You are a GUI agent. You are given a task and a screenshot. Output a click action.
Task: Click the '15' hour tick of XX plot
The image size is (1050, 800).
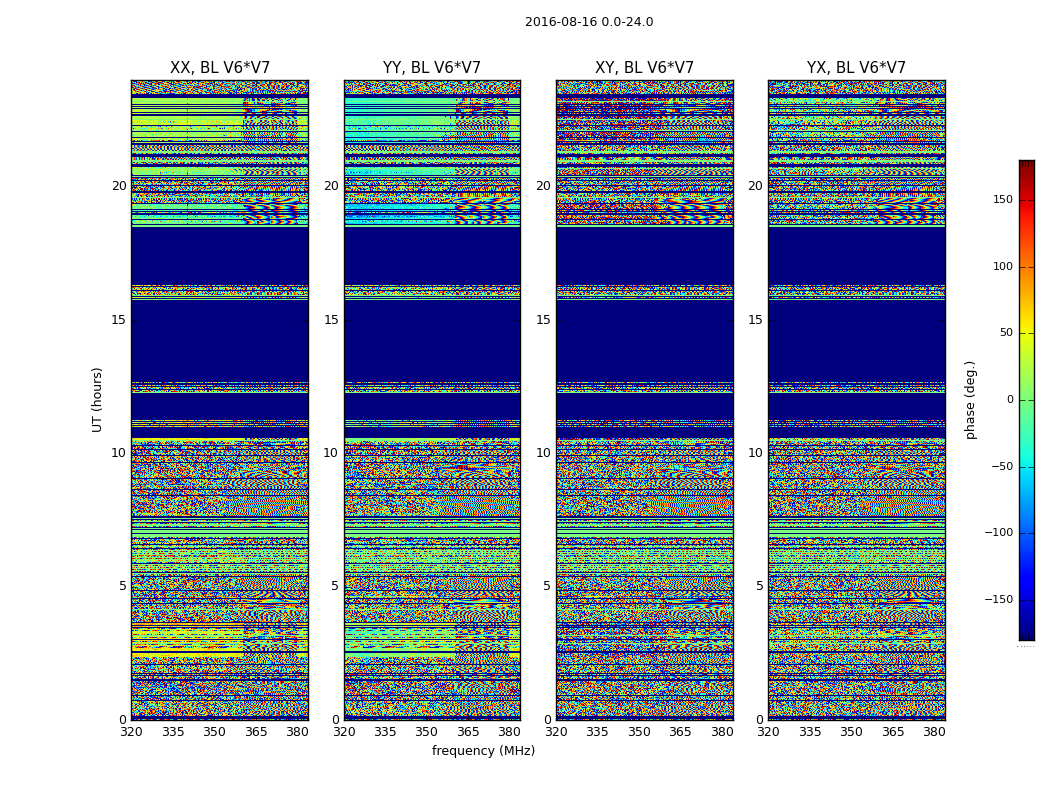tap(119, 320)
